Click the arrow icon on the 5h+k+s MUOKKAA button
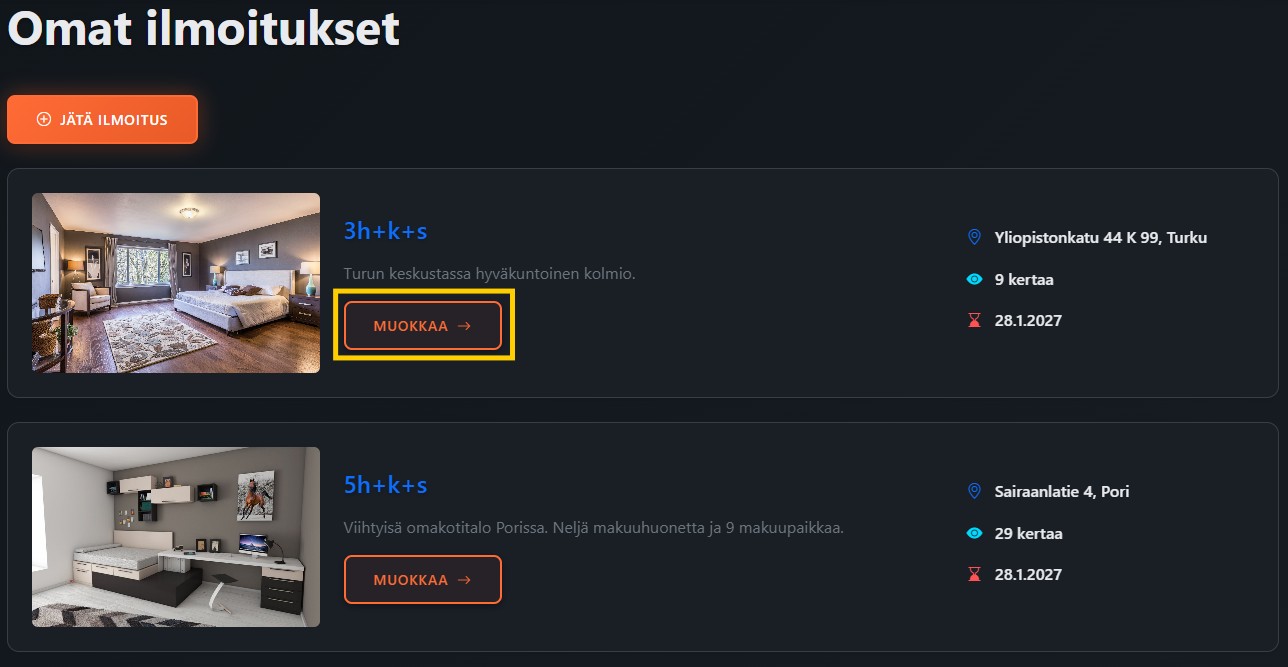This screenshot has height=667, width=1288. [x=464, y=580]
